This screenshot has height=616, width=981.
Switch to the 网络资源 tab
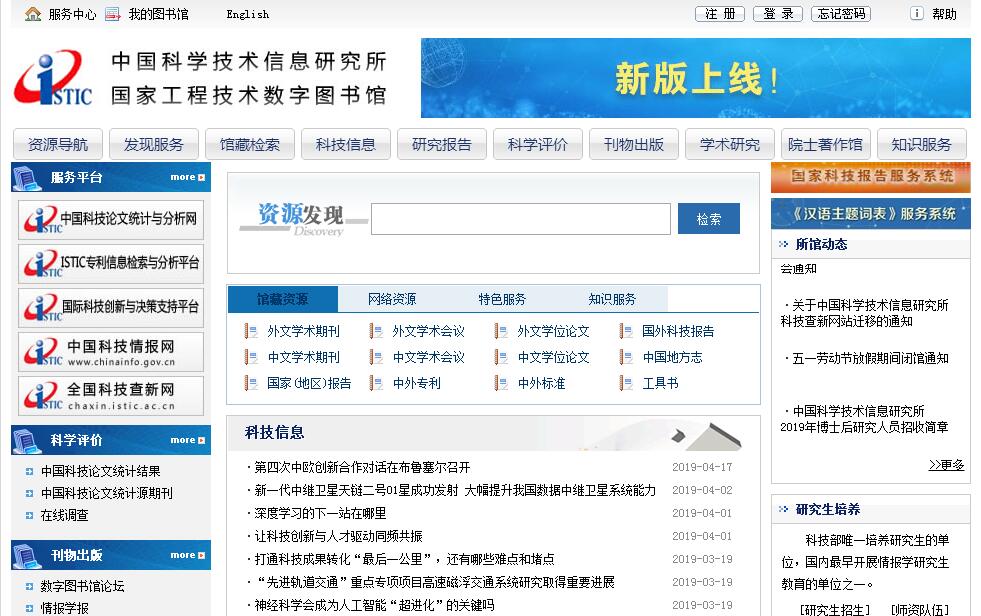pyautogui.click(x=392, y=299)
